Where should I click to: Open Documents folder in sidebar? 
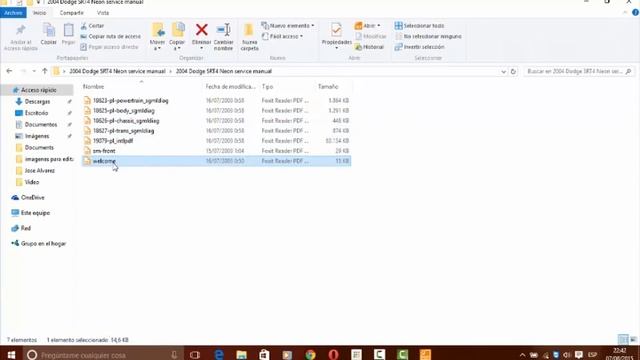click(39, 147)
